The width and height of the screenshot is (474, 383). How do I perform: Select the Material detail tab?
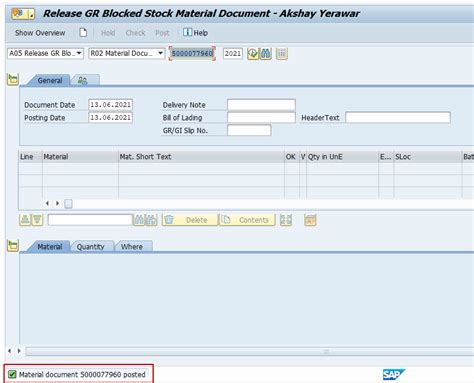click(50, 247)
